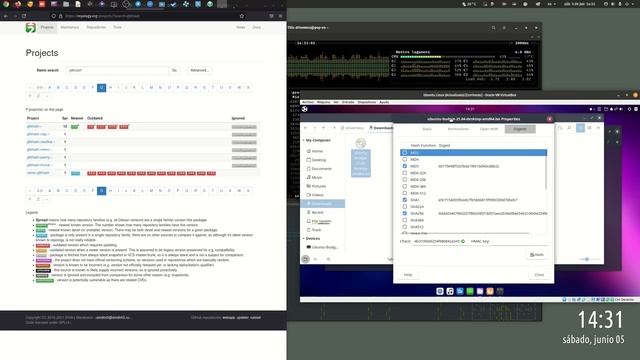Open Dispositivos menu in VirtualBox
This screenshot has width=640, height=360.
pyautogui.click(x=367, y=102)
